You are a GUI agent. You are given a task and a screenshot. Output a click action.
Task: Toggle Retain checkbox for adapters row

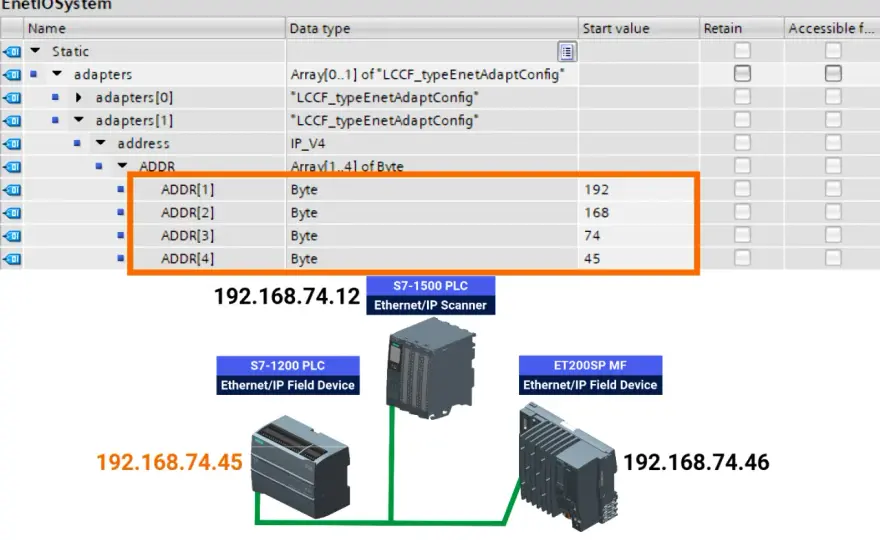[x=742, y=74]
